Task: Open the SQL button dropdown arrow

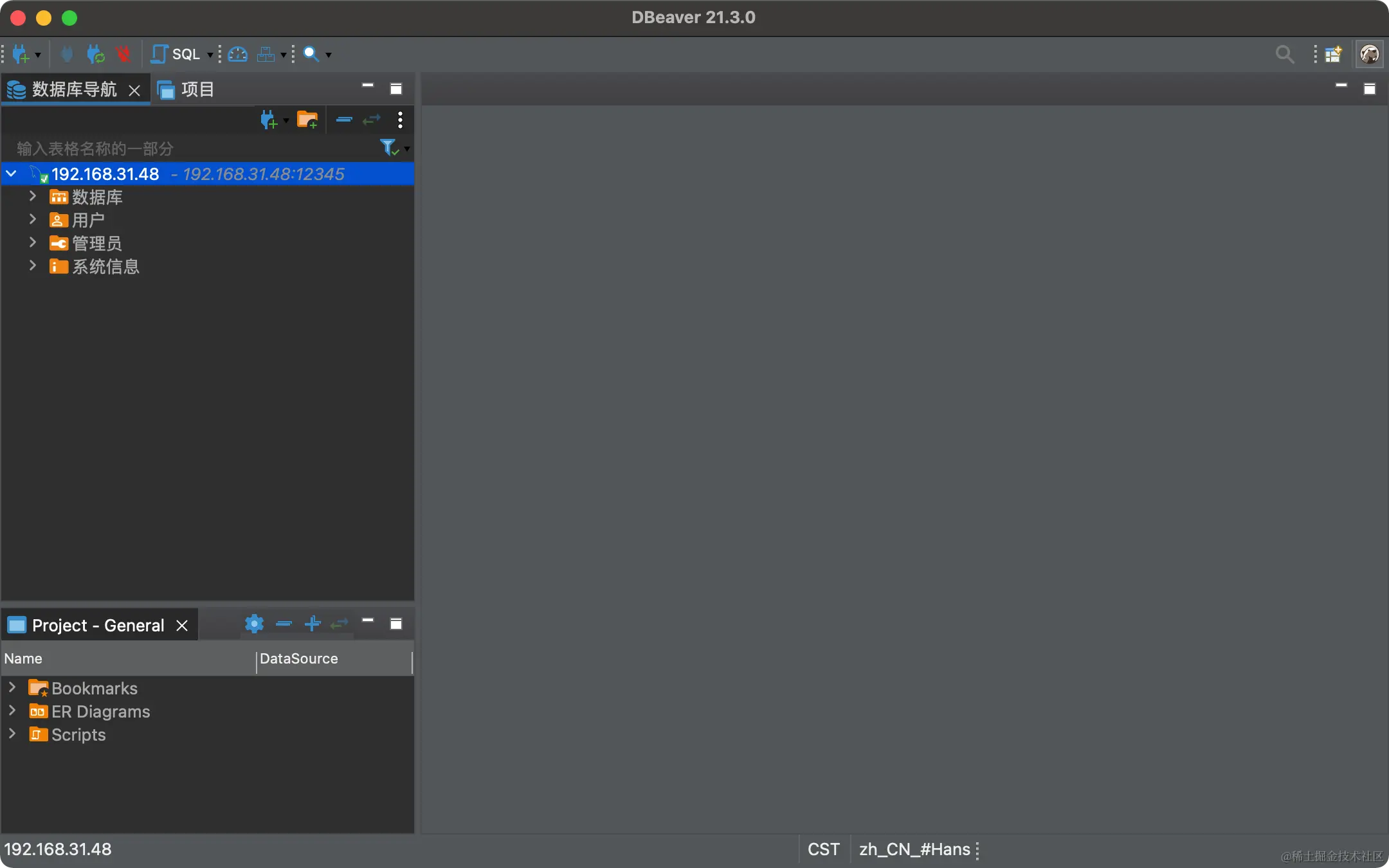Action: pyautogui.click(x=210, y=55)
